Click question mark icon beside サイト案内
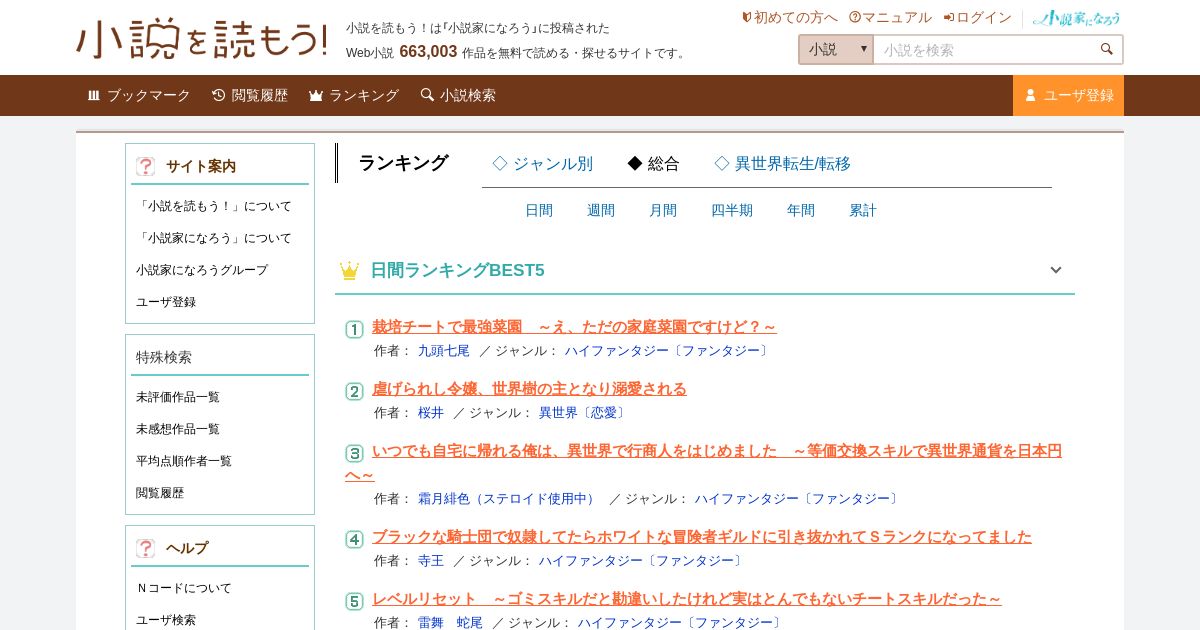The height and width of the screenshot is (630, 1200). click(146, 166)
